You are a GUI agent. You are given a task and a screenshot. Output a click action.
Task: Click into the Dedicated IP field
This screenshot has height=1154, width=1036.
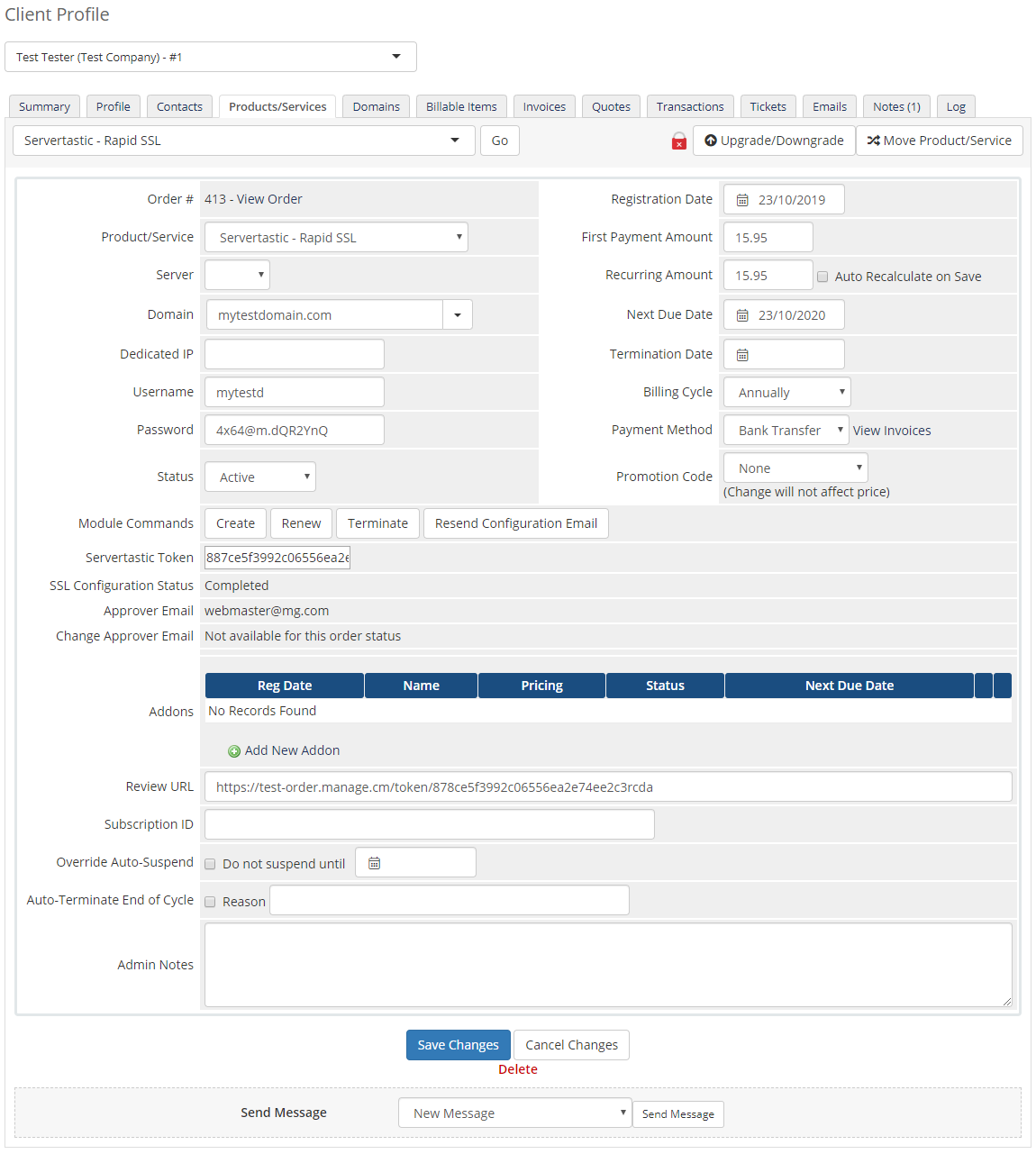click(295, 354)
